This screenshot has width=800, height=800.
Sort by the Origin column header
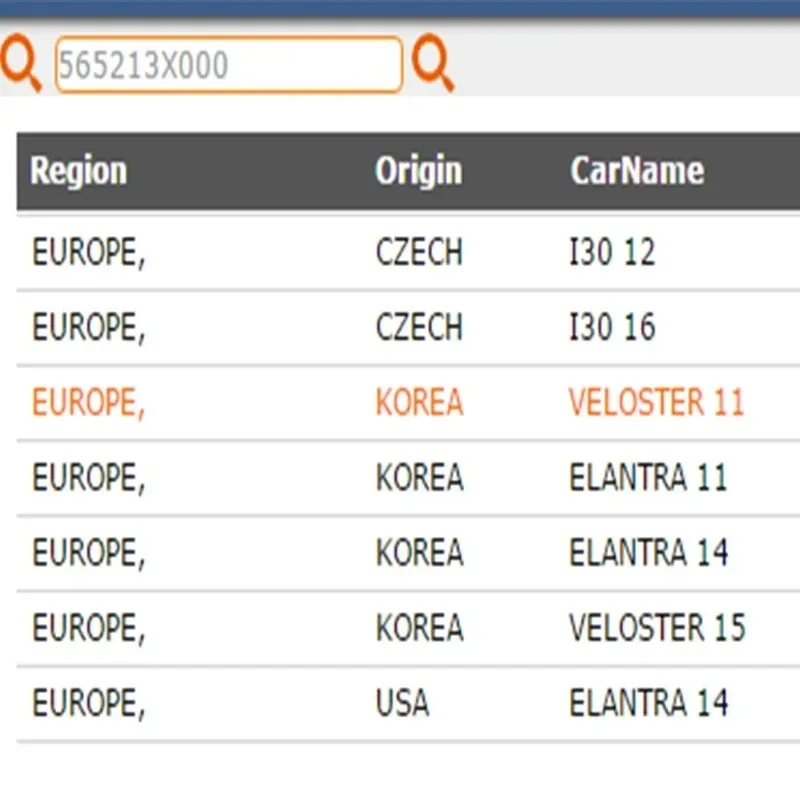[x=418, y=170]
